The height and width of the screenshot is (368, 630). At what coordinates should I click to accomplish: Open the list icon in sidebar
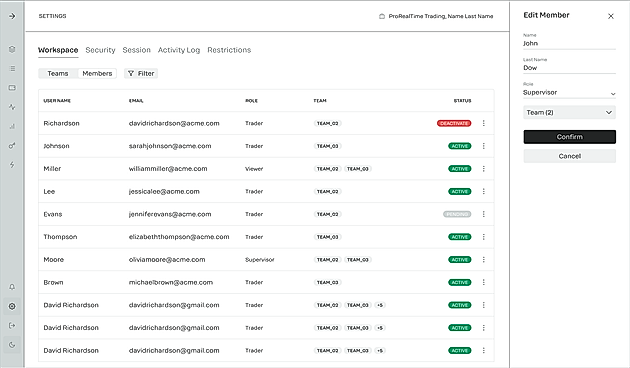tap(12, 69)
